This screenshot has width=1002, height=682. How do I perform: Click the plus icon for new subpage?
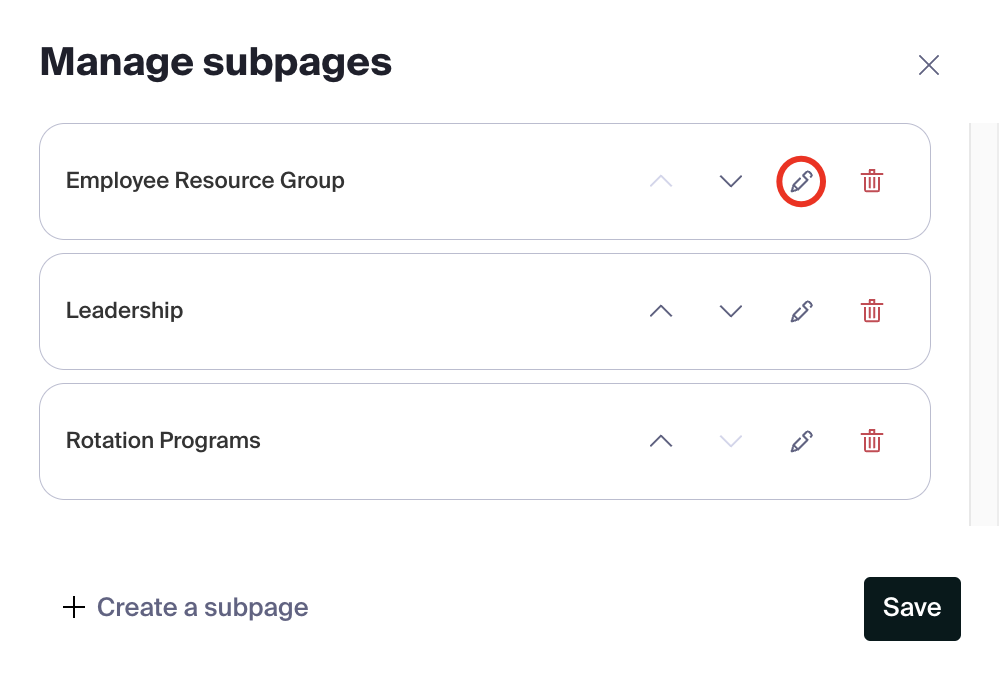[74, 607]
